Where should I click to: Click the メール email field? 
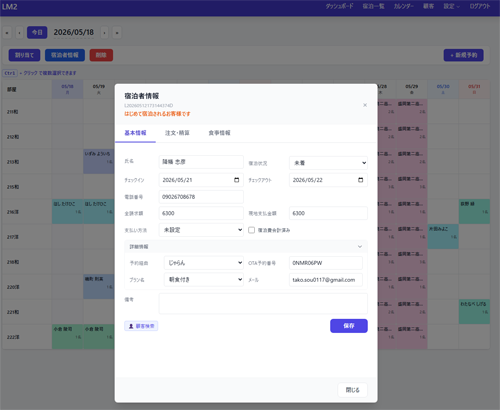pyautogui.click(x=326, y=280)
